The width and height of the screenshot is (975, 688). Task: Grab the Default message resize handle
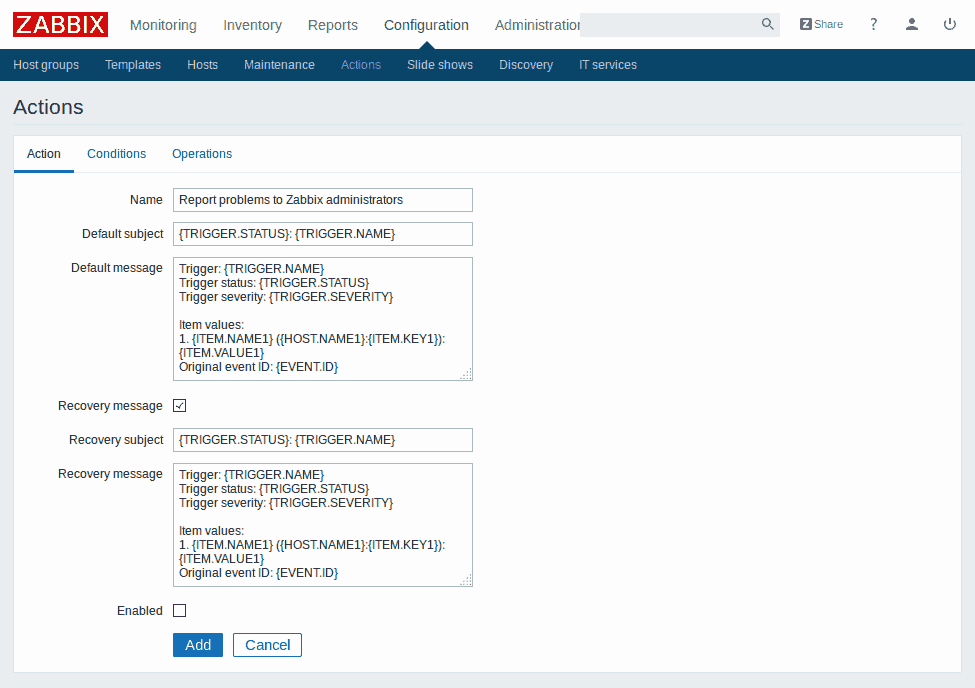tap(466, 374)
